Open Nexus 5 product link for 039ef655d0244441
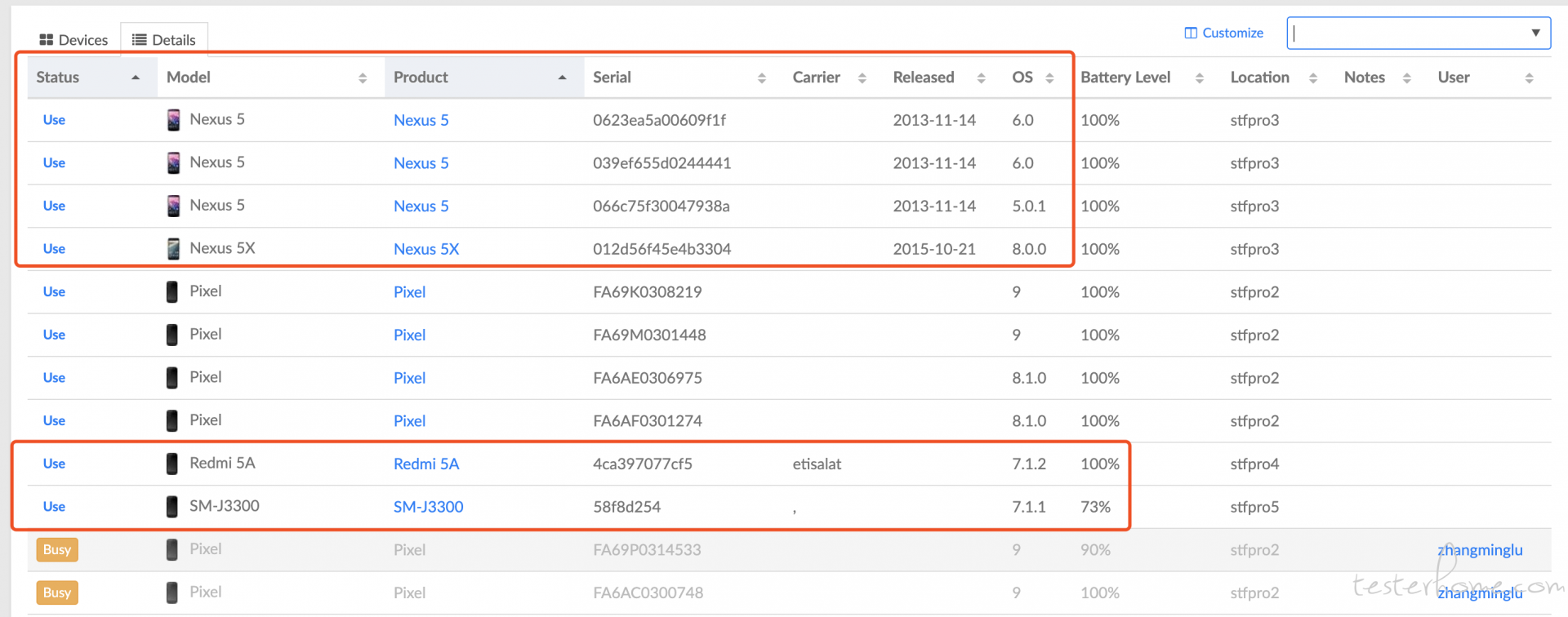The width and height of the screenshot is (1568, 617). tap(421, 163)
